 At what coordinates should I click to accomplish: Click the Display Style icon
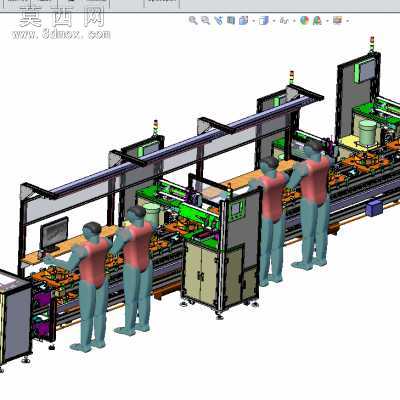pos(264,21)
